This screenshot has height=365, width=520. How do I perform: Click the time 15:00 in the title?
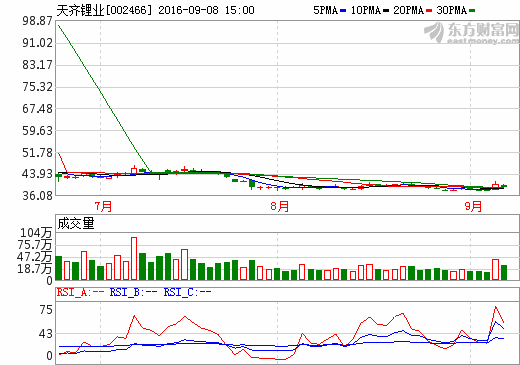click(x=239, y=10)
